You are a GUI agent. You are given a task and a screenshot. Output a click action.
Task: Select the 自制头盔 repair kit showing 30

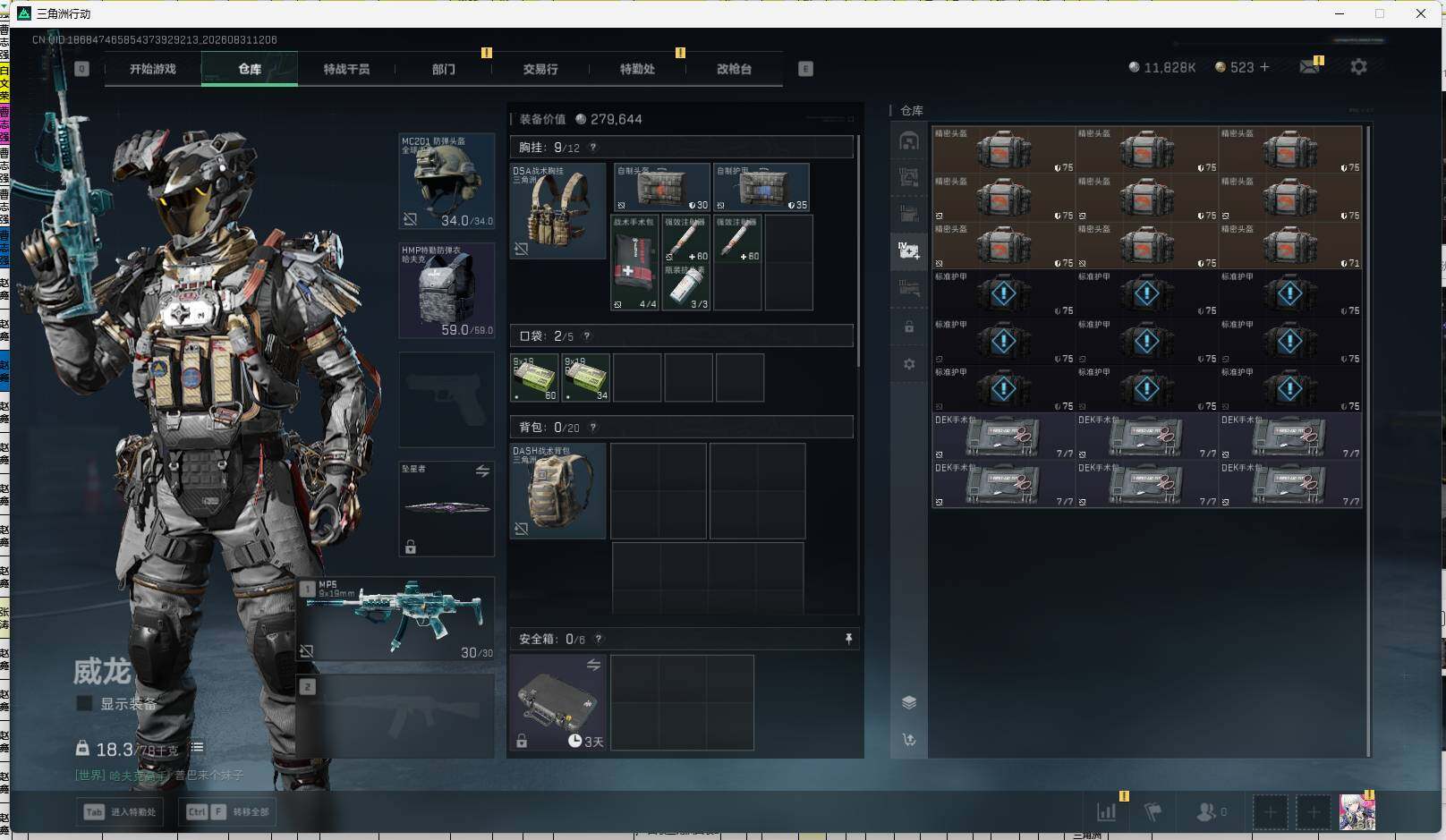click(x=661, y=187)
